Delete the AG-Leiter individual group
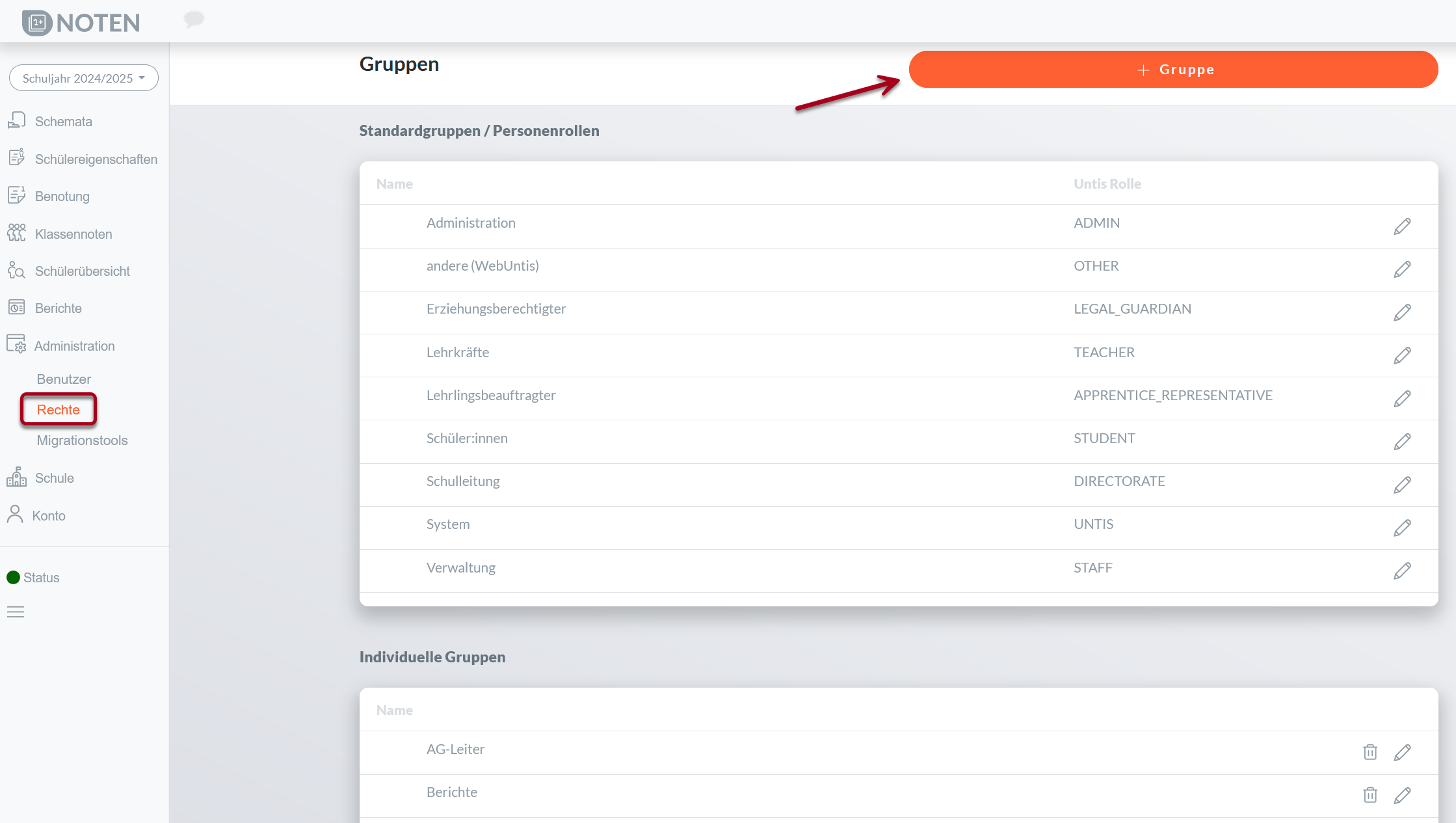 coord(1370,752)
